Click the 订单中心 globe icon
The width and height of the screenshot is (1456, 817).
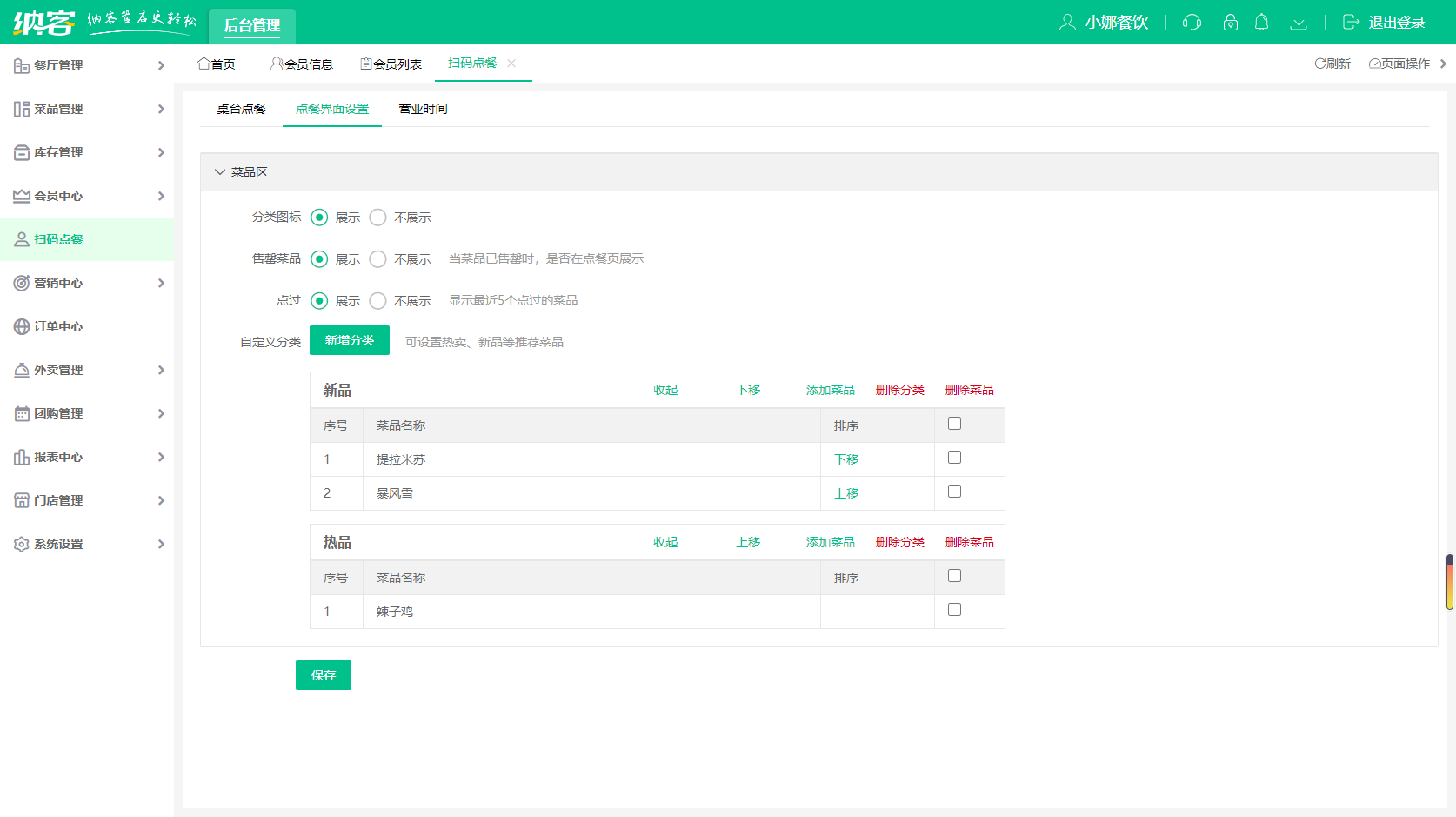(x=21, y=326)
